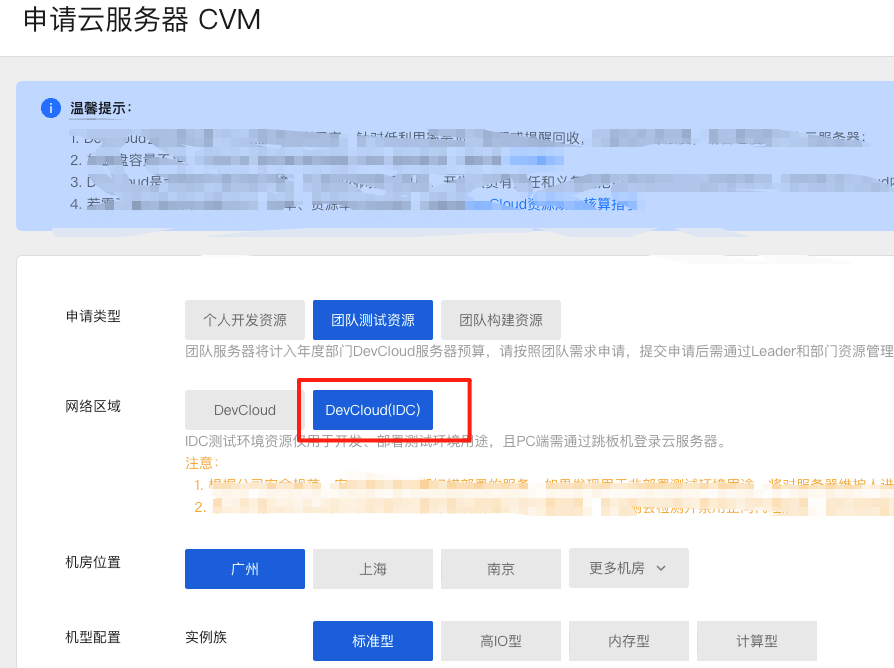Viewport: 894px width, 668px height.
Task: Click the orange 注意 notice text
Action: [202, 463]
